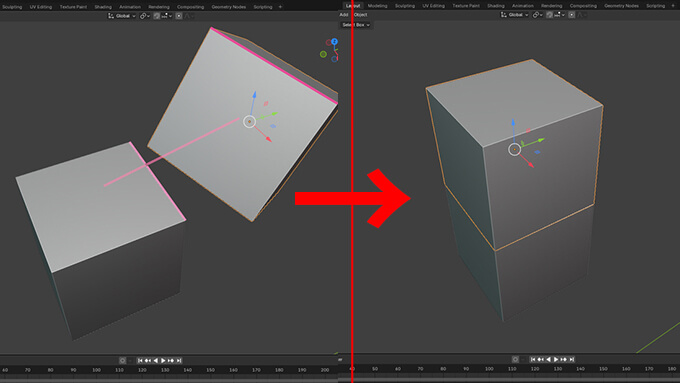Play animation in the left timeline

pos(163,360)
